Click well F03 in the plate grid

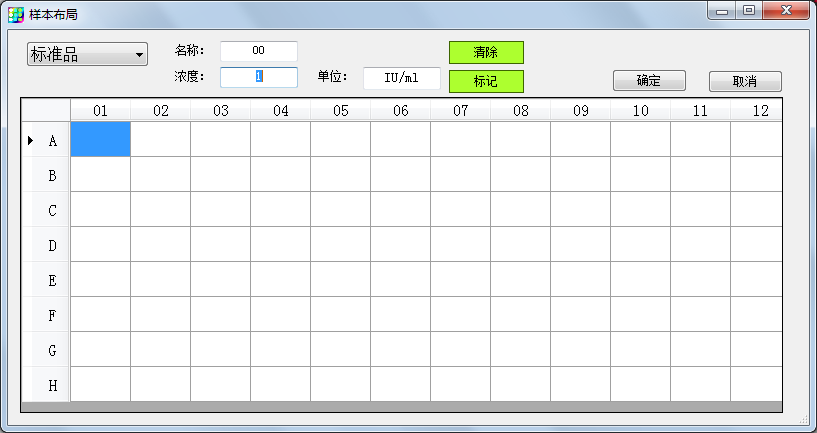[x=220, y=314]
